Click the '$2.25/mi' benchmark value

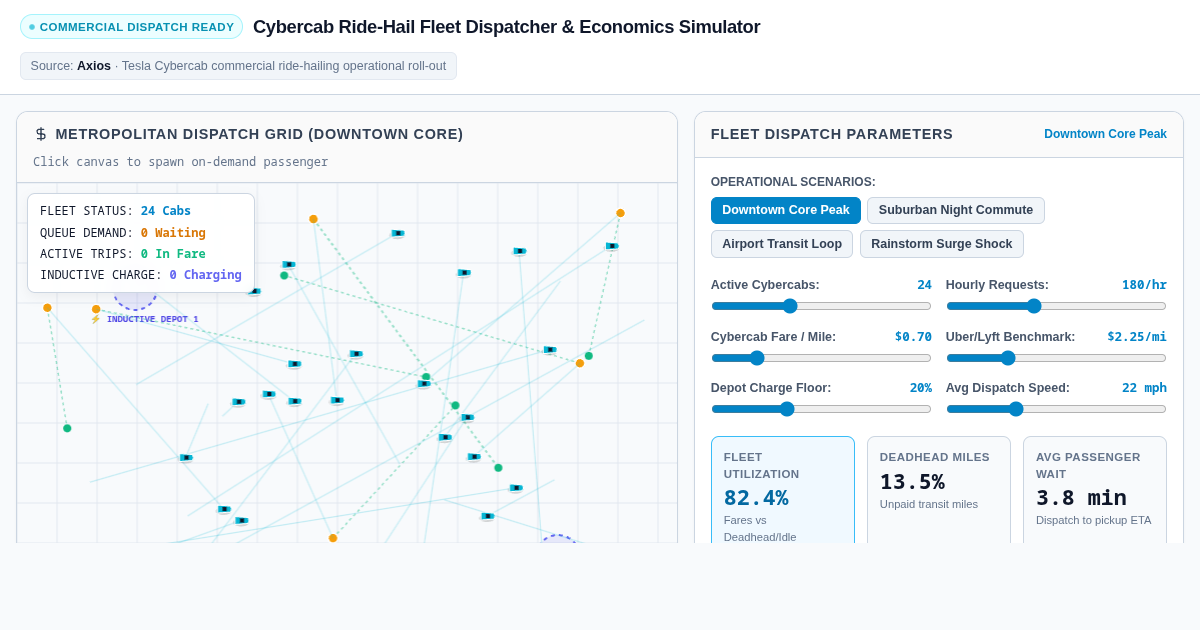point(1137,337)
